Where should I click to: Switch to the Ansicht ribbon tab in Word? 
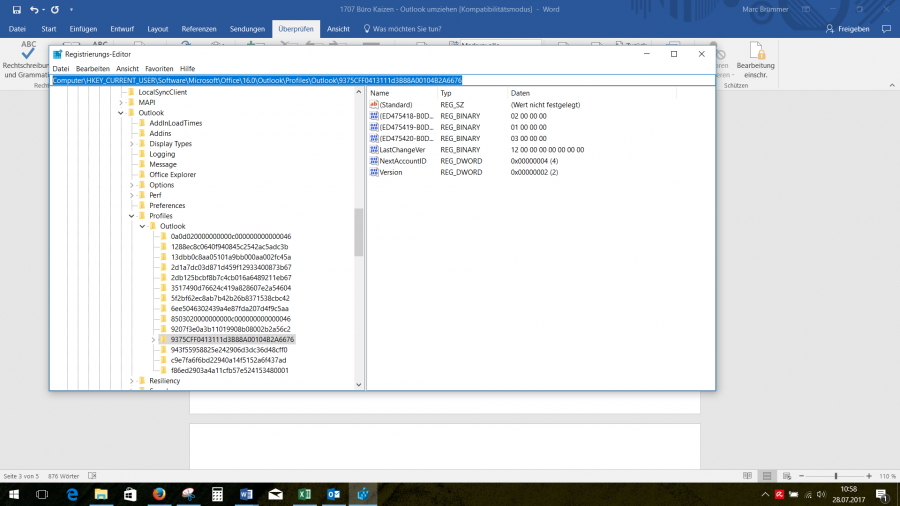click(x=338, y=29)
